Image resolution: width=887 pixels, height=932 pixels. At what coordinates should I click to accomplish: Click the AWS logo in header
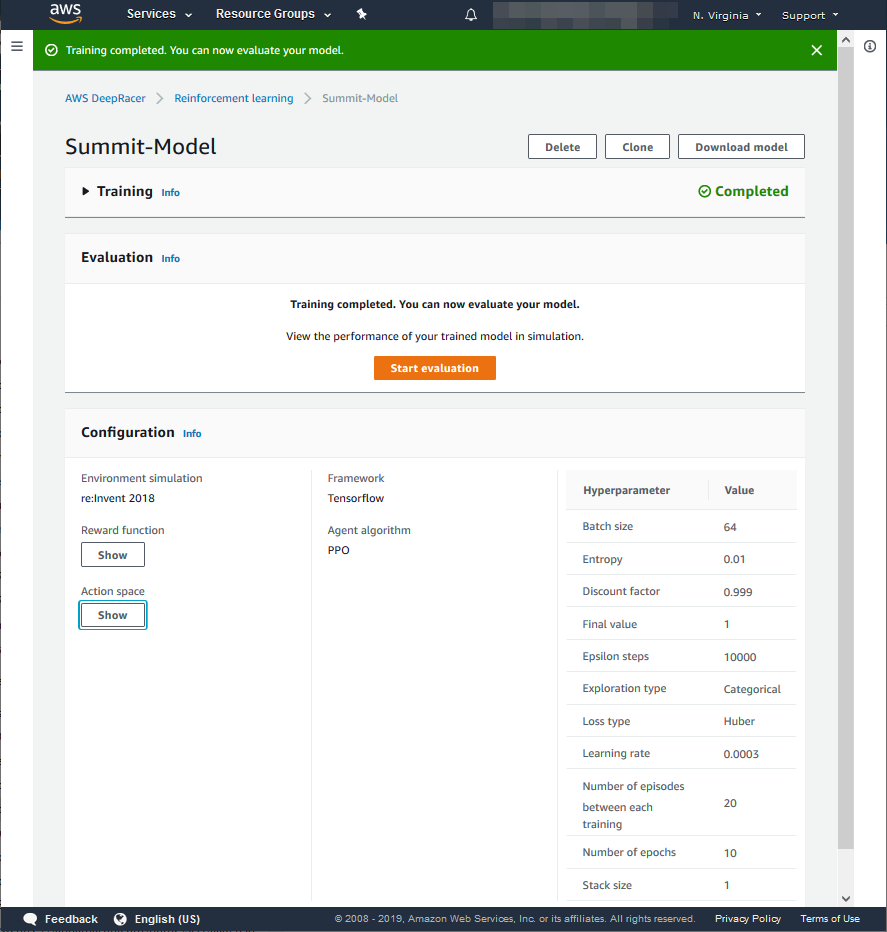coord(65,14)
